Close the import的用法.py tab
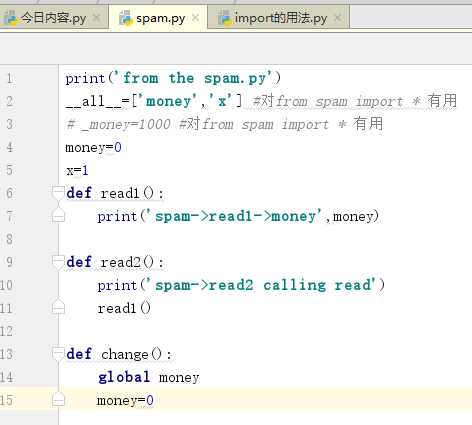Screen dimensions: 472x425 [337, 18]
